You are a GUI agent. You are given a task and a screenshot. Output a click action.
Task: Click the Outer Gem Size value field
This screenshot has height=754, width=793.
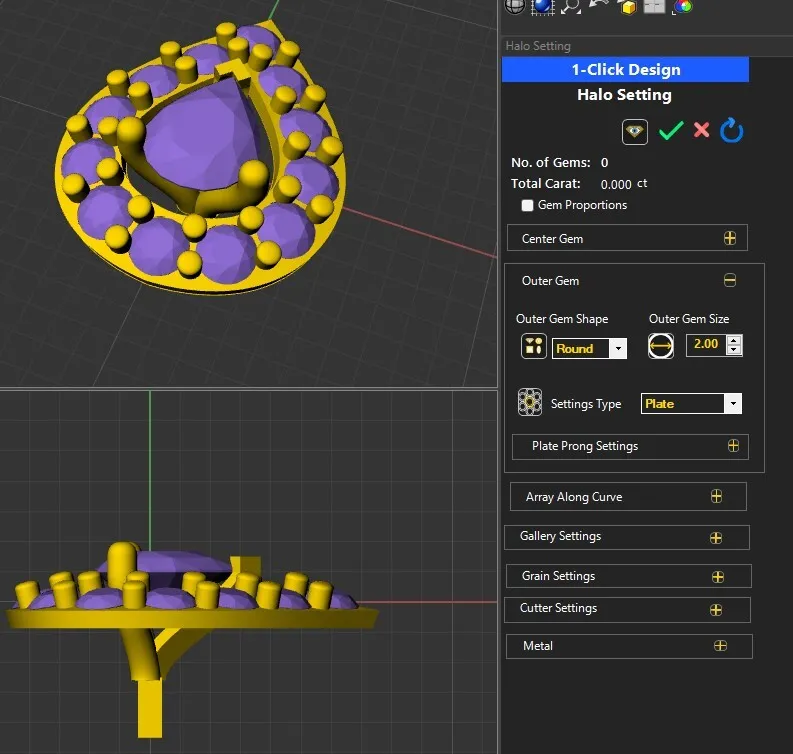(705, 344)
